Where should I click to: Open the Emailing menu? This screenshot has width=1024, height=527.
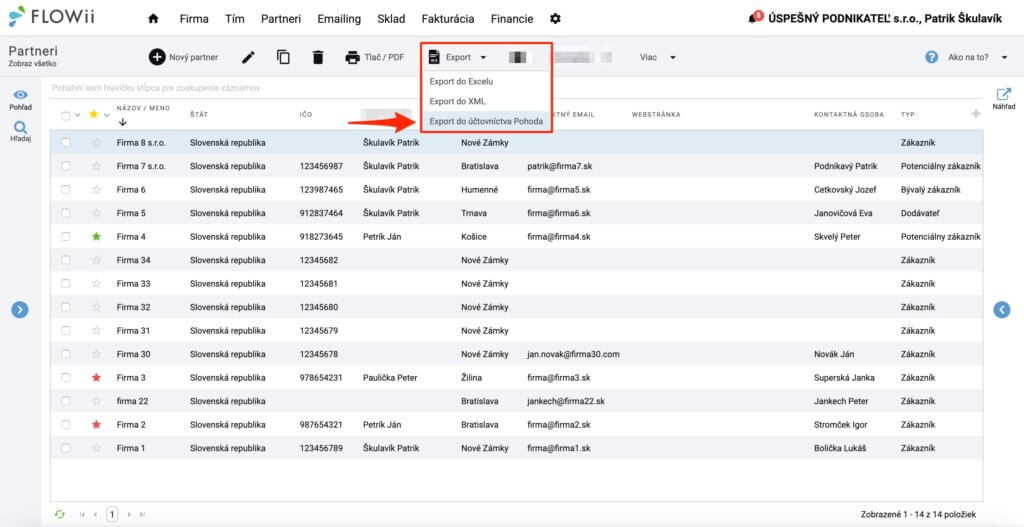pos(339,19)
